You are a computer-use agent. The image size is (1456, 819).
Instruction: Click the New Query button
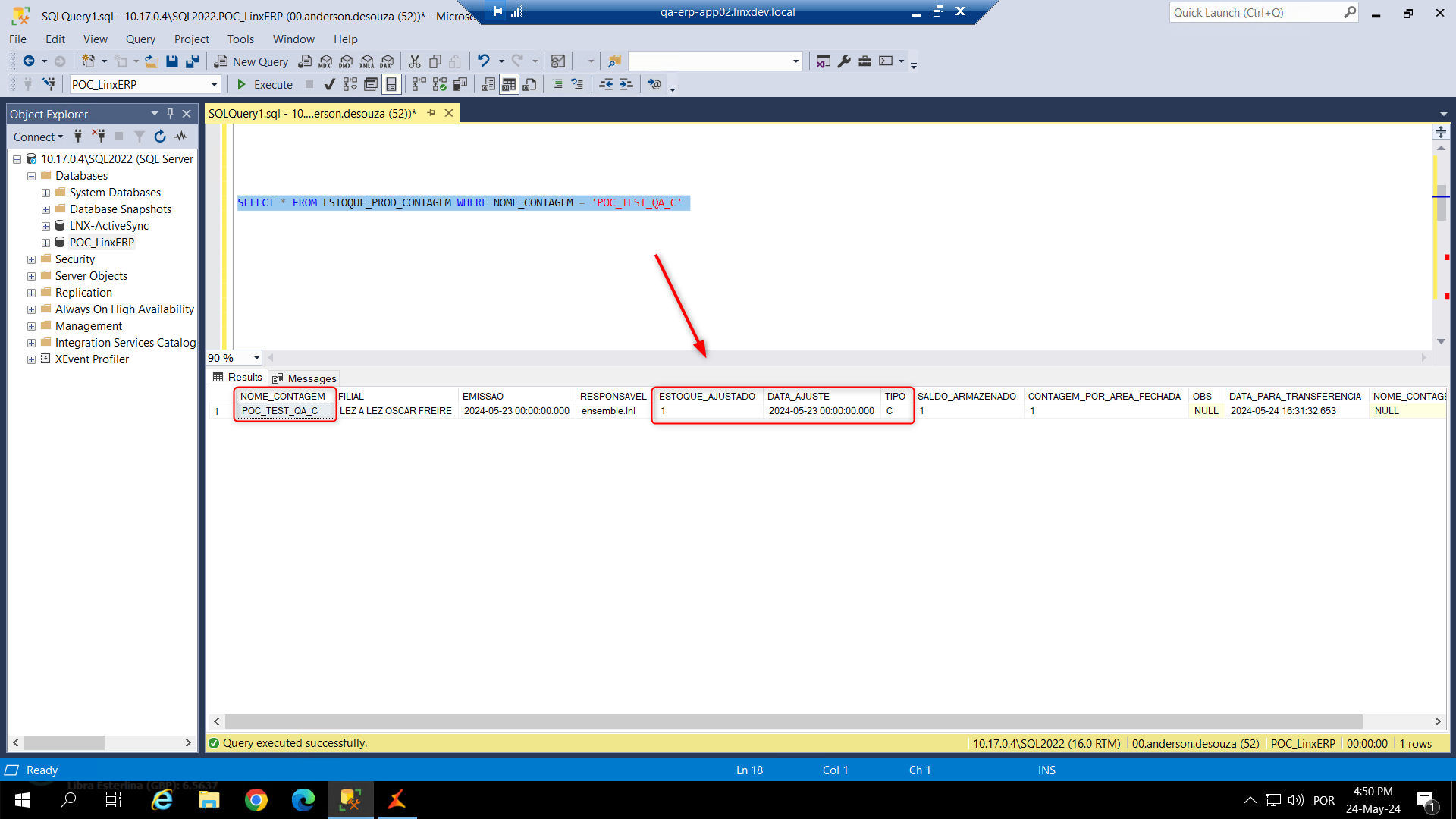[x=251, y=61]
